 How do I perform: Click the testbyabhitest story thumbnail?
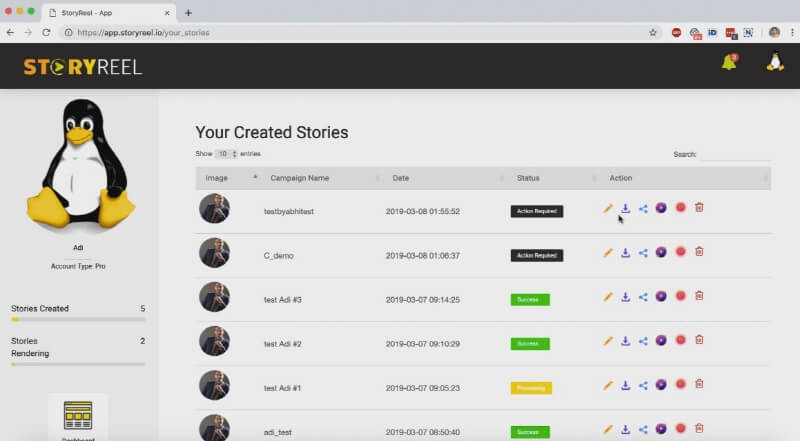214,208
